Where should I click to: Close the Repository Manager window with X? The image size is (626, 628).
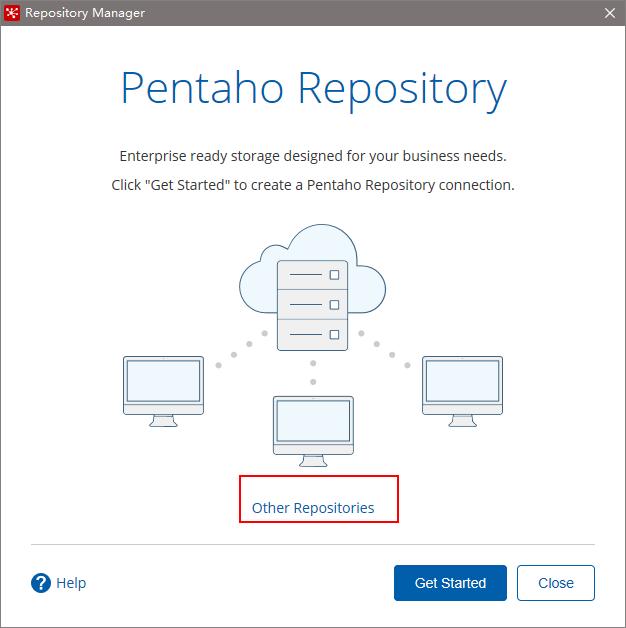click(x=610, y=13)
